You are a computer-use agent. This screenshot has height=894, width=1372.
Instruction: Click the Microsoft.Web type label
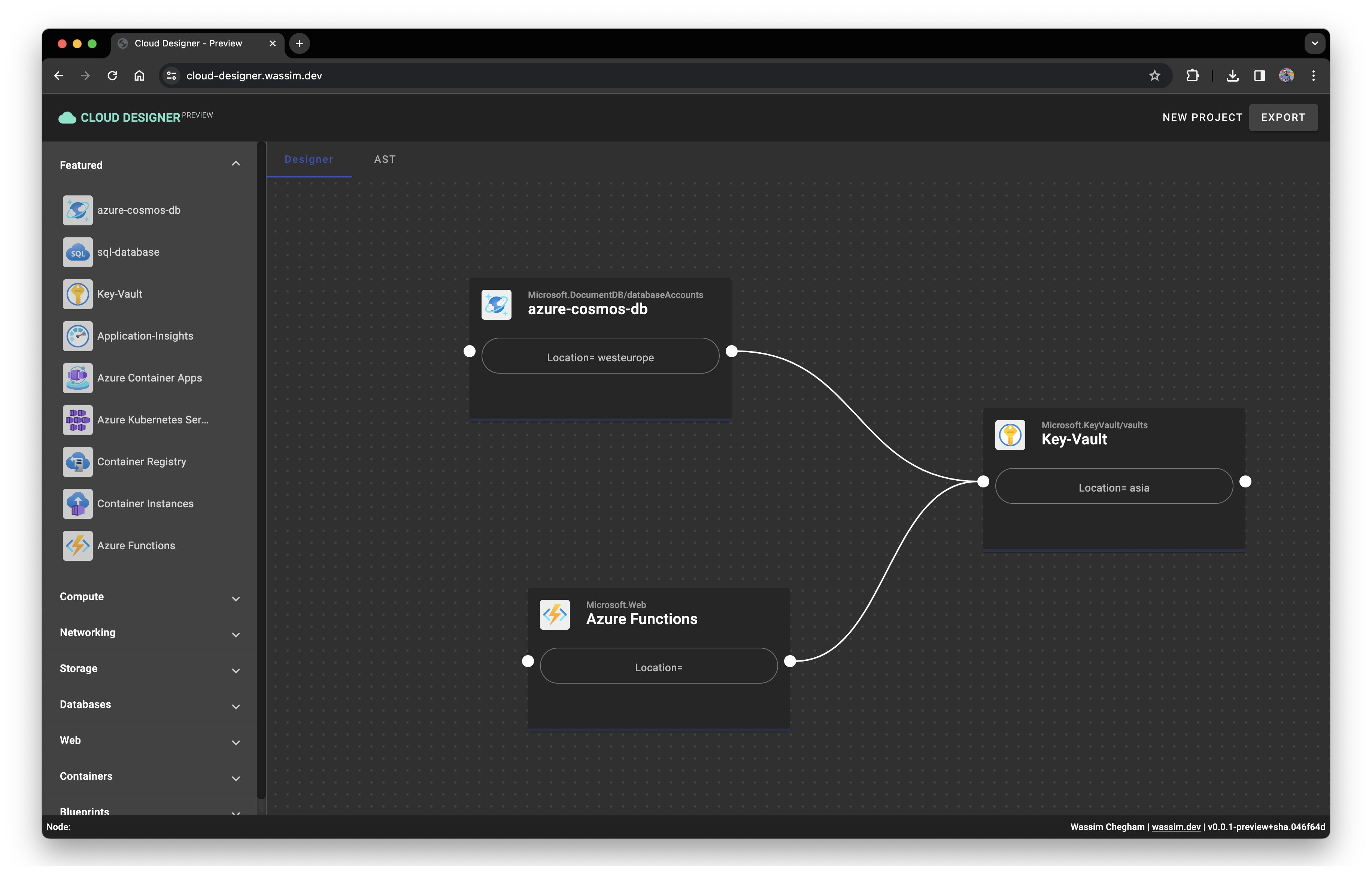coord(616,605)
